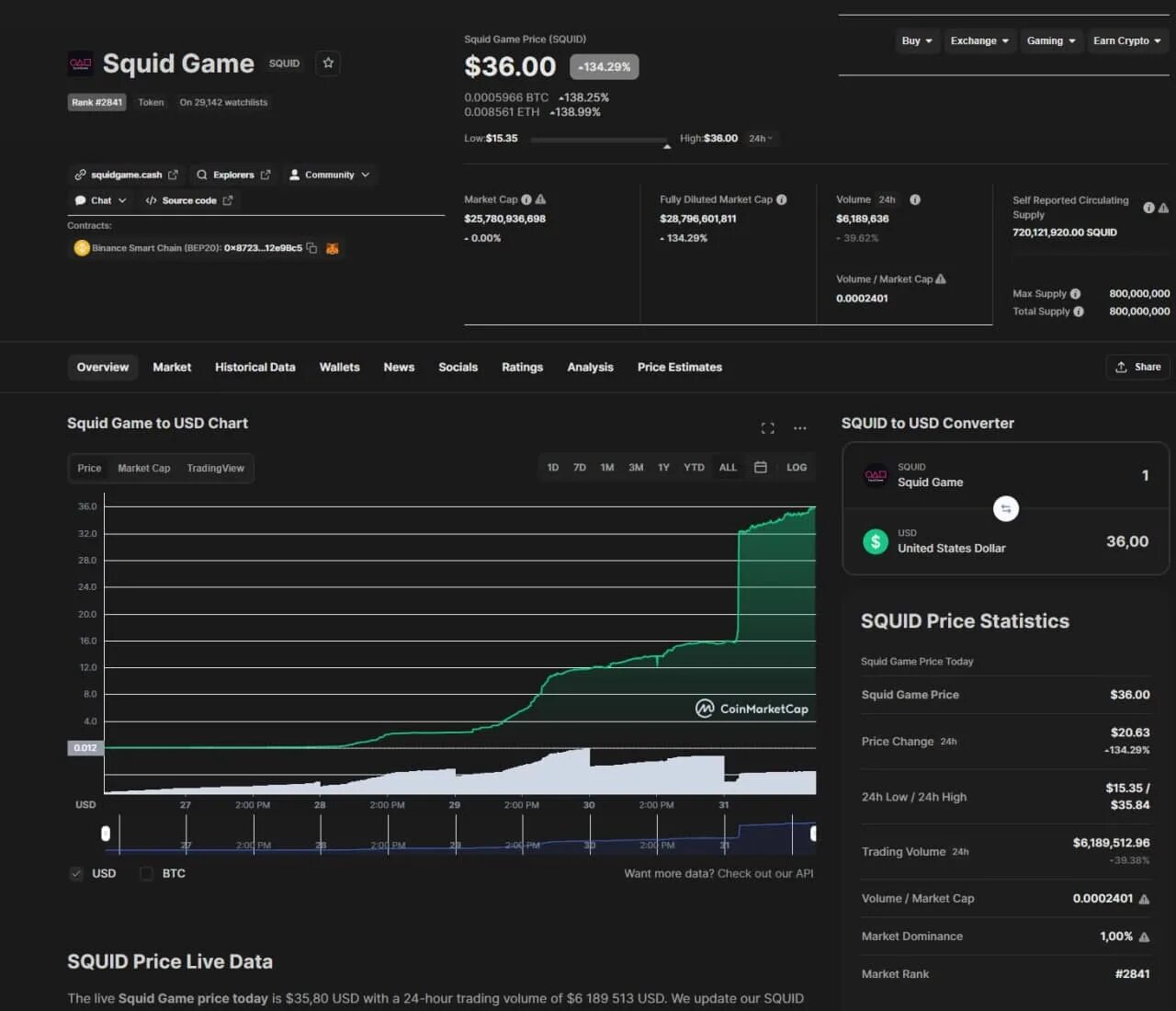Click the Squid Game logo icon
The height and width of the screenshot is (1011, 1176).
[81, 63]
